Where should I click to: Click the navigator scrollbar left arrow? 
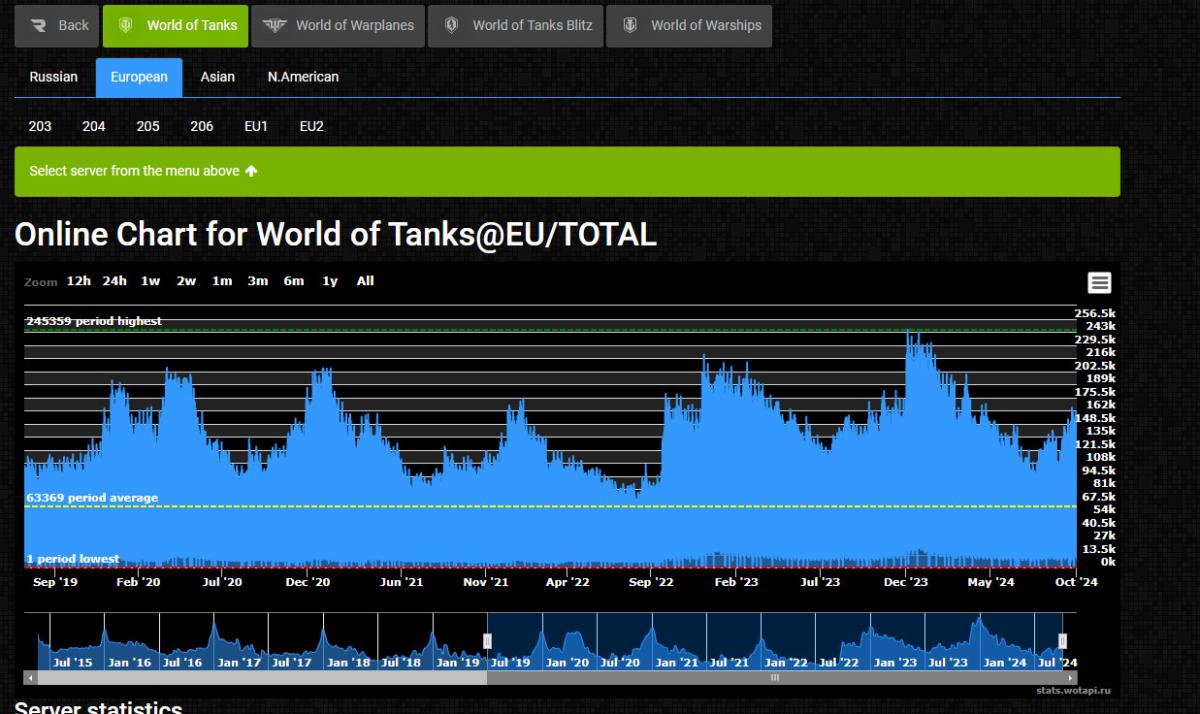pos(29,678)
